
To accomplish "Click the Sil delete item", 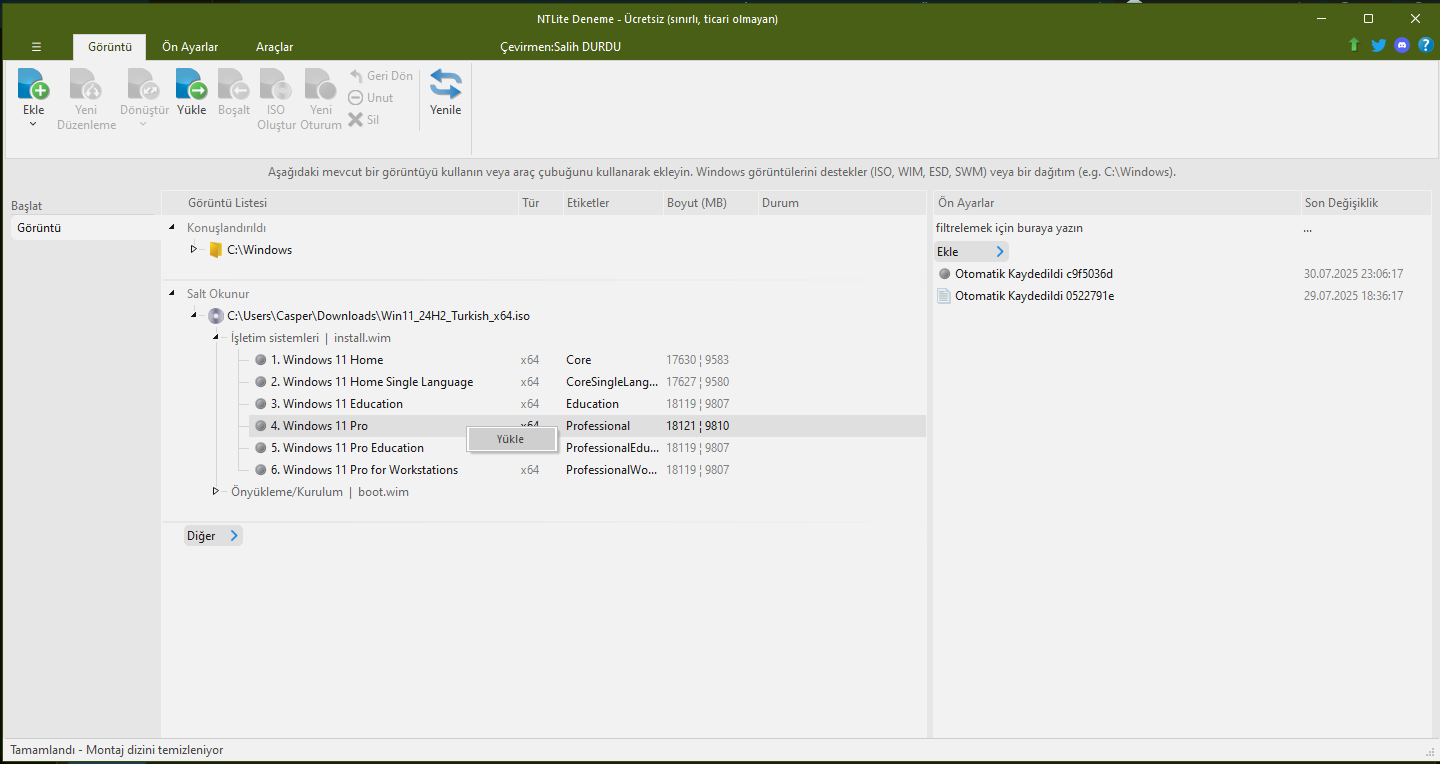I will 364,120.
